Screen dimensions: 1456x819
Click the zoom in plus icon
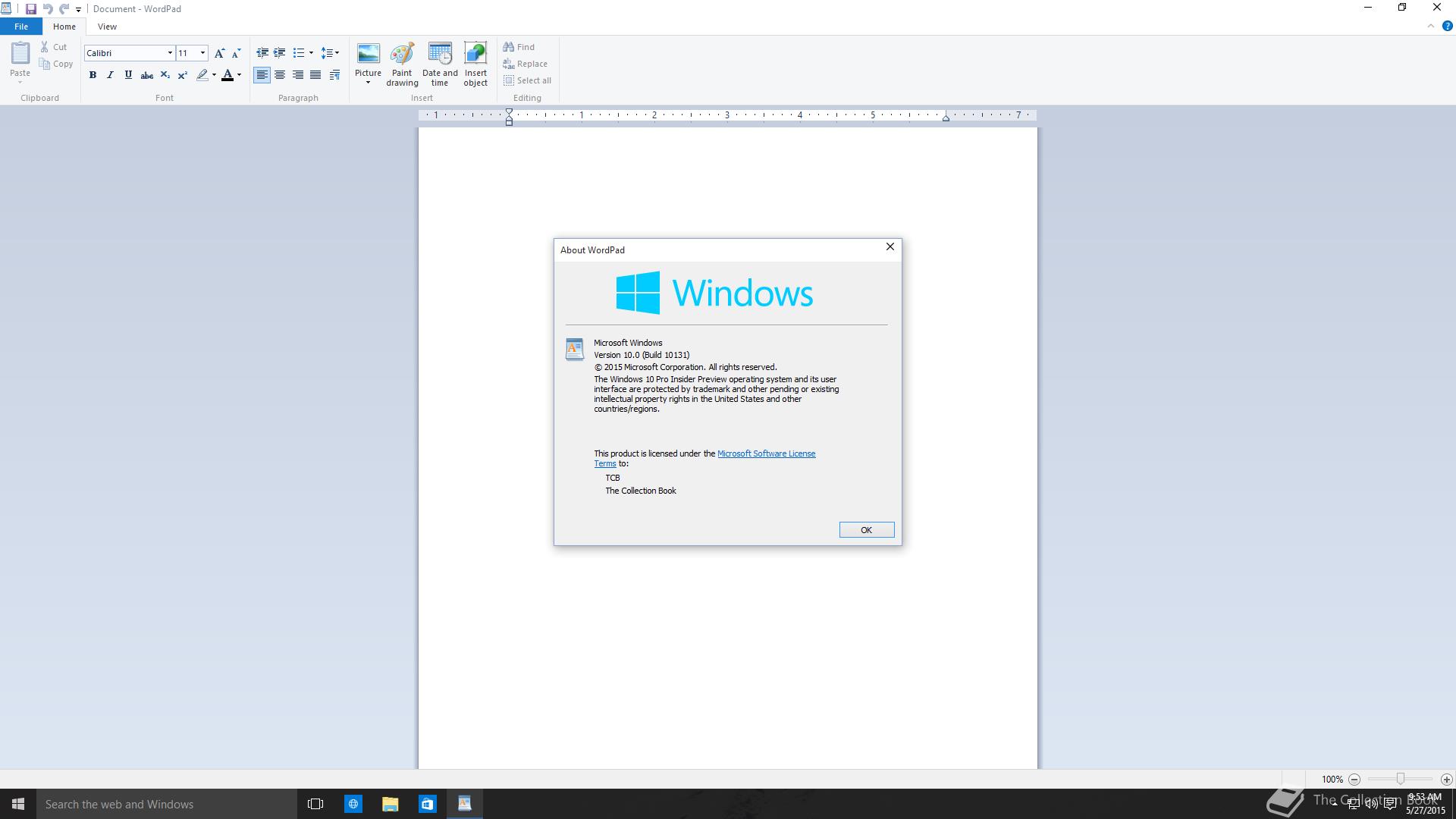[1446, 780]
